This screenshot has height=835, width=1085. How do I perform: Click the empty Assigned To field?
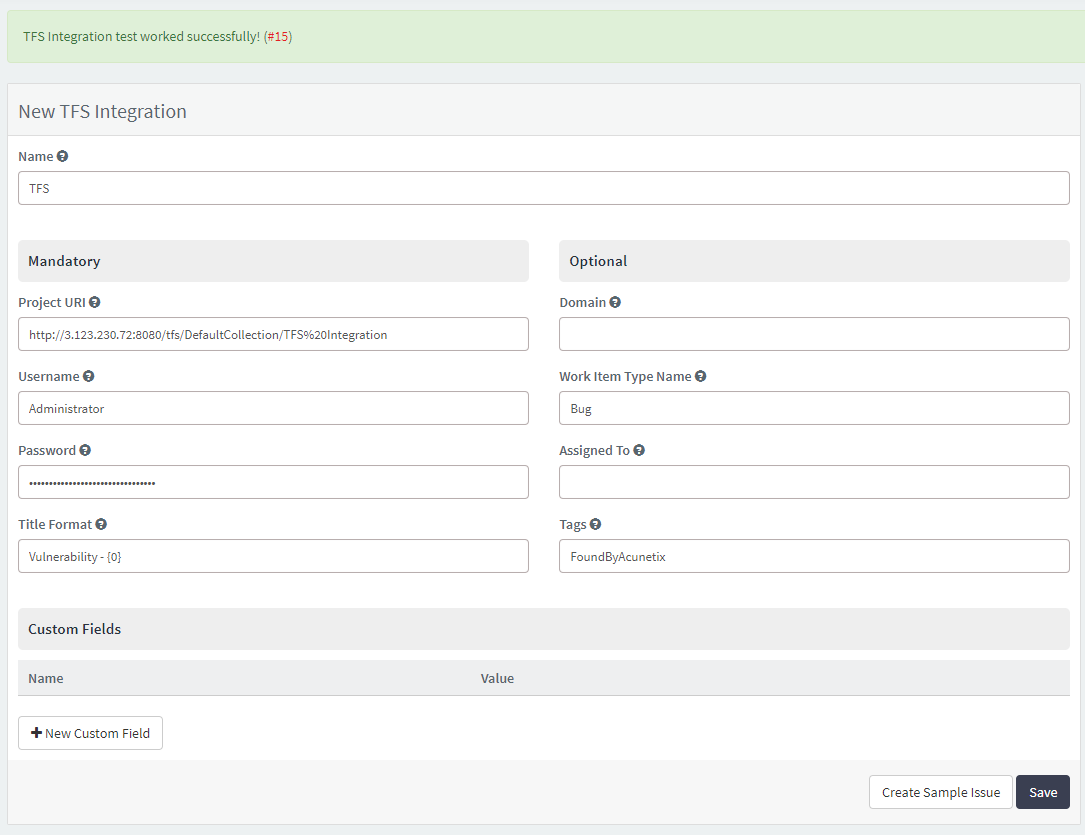pyautogui.click(x=814, y=482)
